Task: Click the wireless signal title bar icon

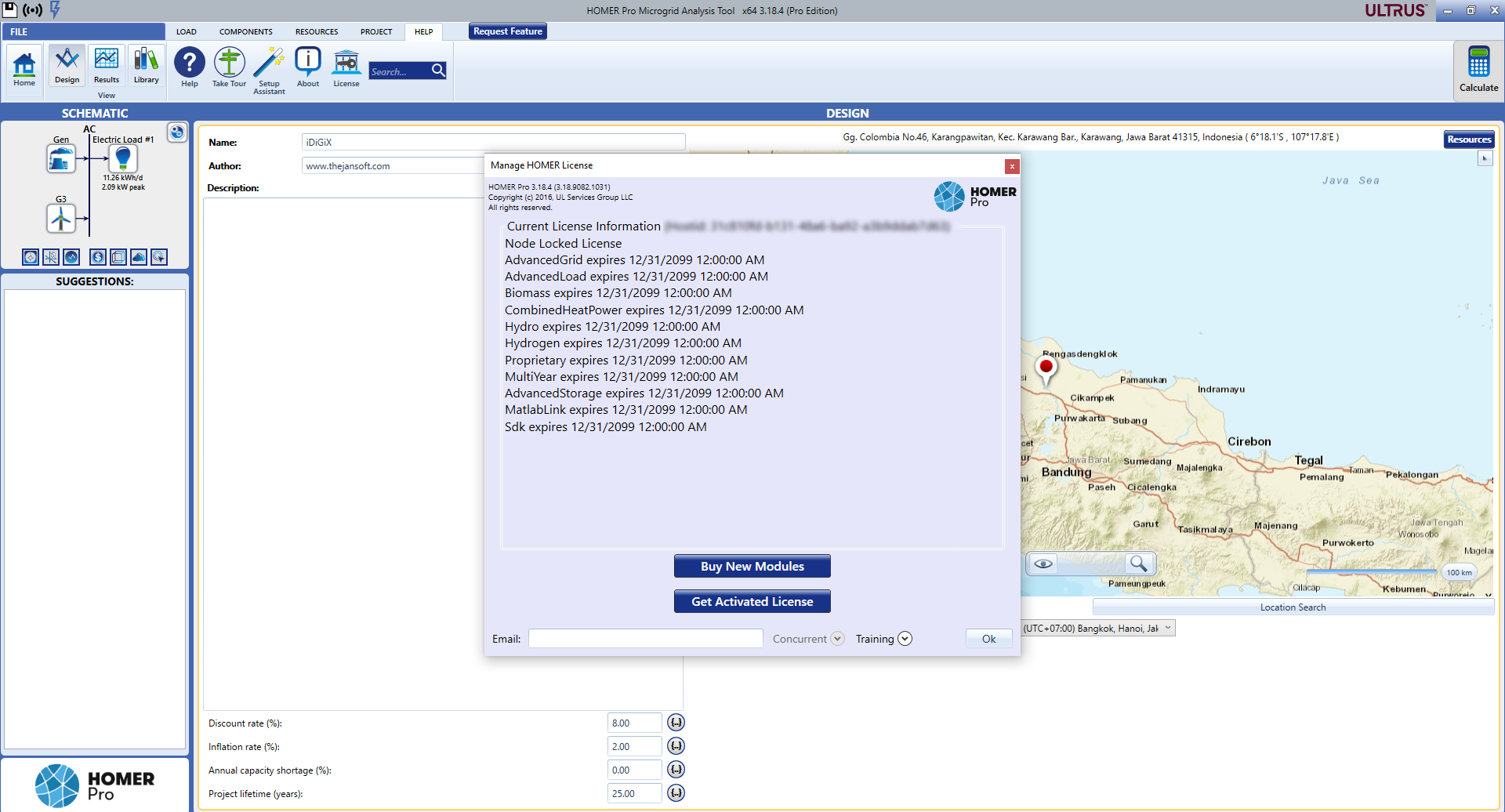Action: [x=32, y=10]
